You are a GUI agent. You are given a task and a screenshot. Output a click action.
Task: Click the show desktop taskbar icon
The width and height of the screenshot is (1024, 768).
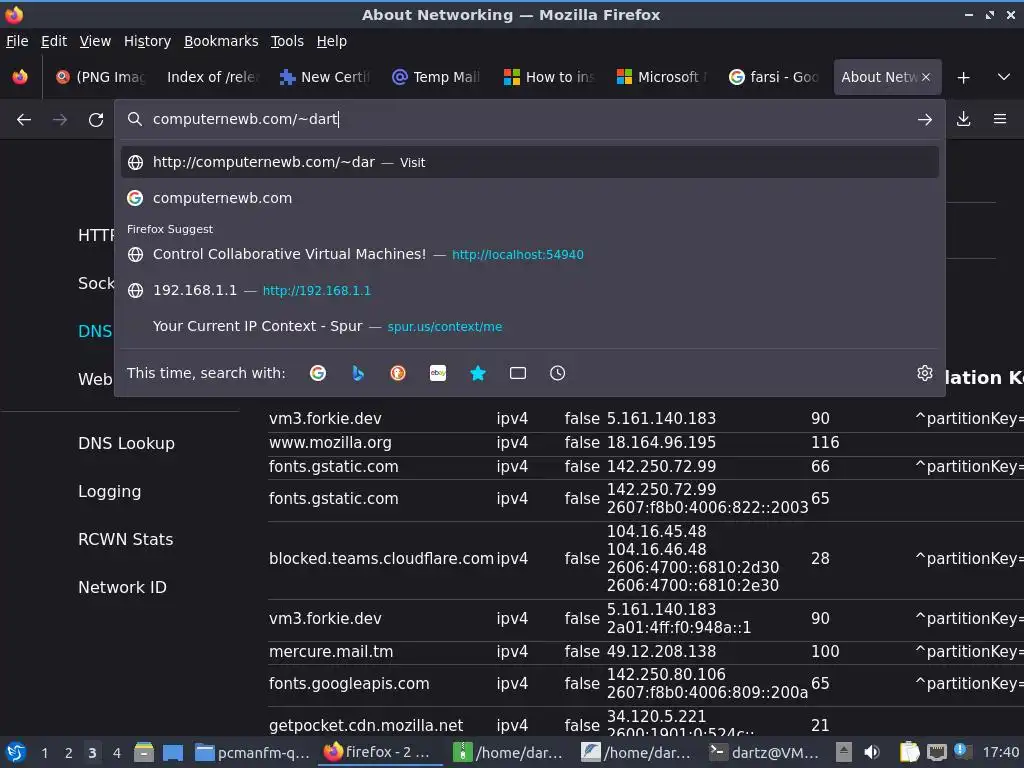(x=173, y=753)
